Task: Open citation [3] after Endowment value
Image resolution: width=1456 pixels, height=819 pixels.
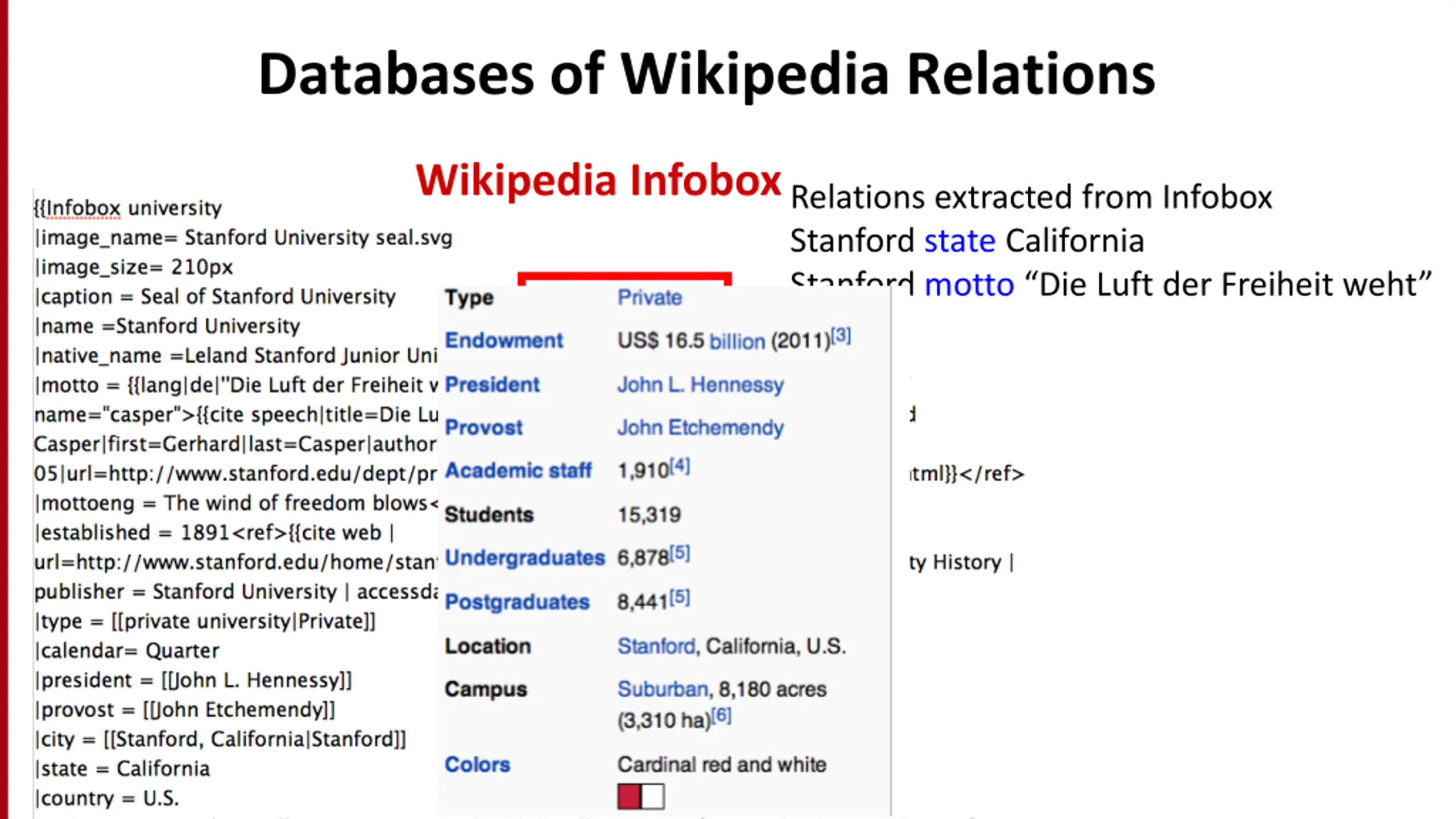Action: click(841, 336)
